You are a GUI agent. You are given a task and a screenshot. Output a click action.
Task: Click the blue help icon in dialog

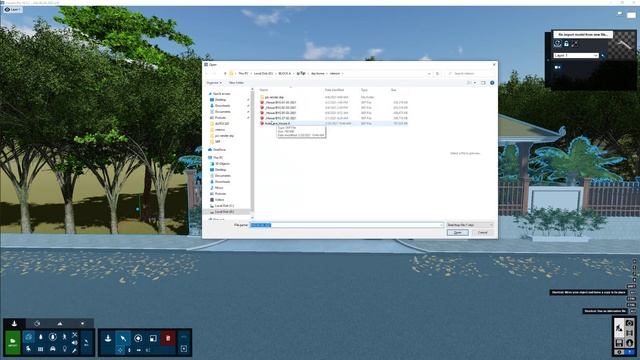[x=492, y=83]
